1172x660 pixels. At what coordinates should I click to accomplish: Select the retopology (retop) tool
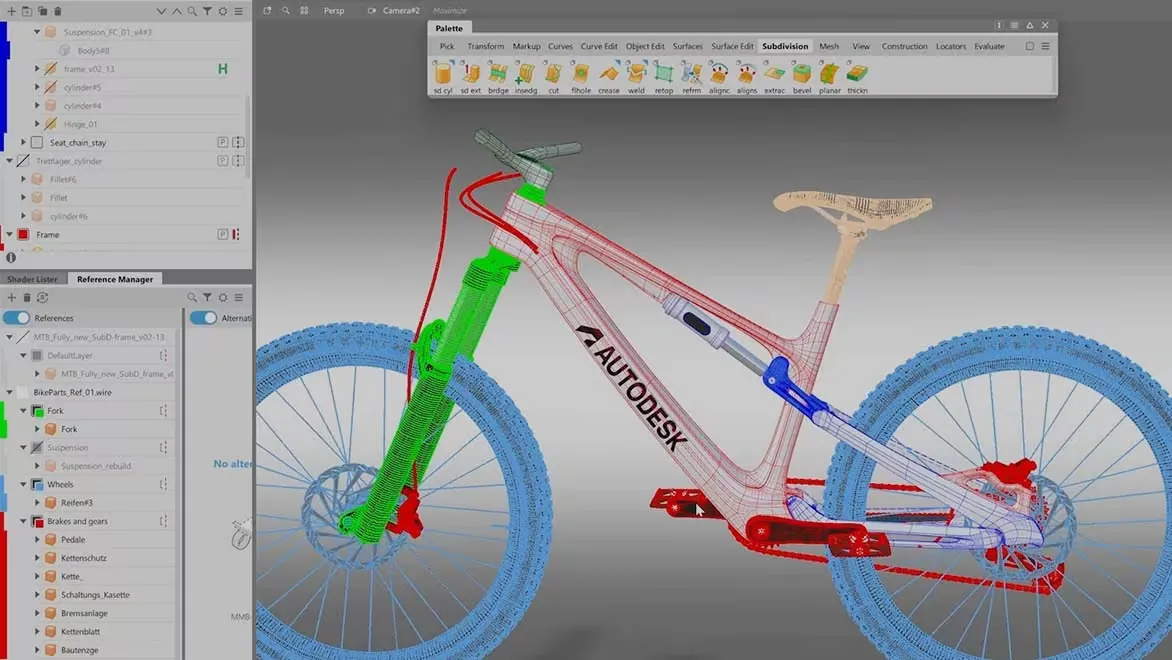[663, 74]
